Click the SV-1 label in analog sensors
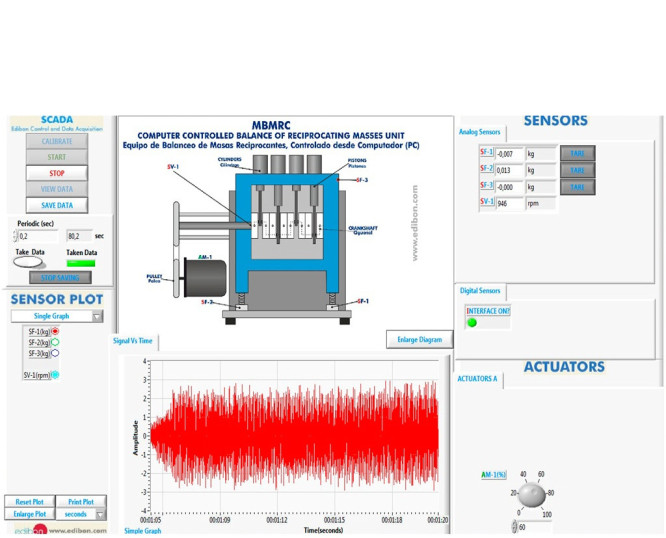The width and height of the screenshot is (666, 538). (x=487, y=201)
